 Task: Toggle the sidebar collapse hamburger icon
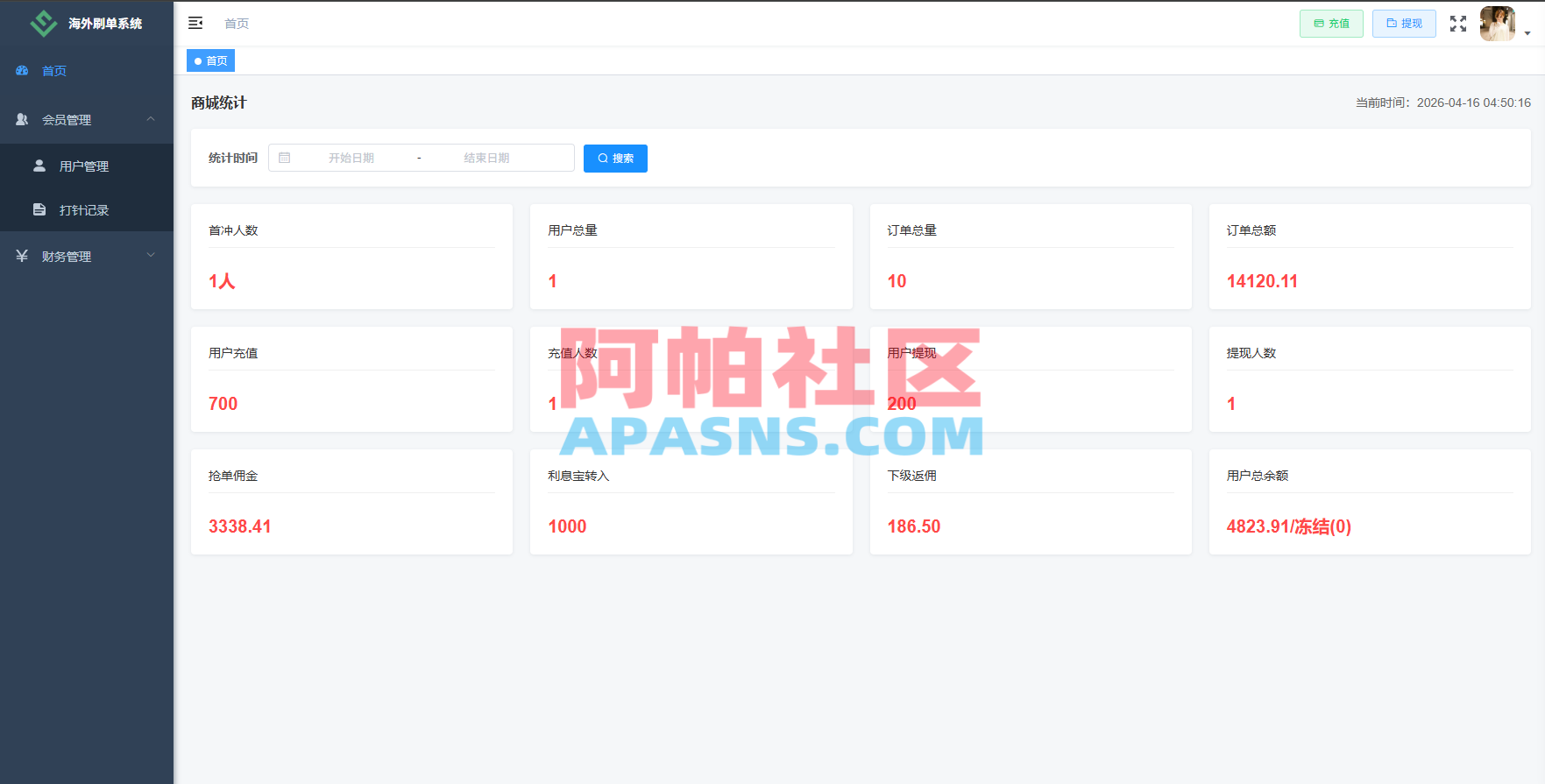[195, 23]
